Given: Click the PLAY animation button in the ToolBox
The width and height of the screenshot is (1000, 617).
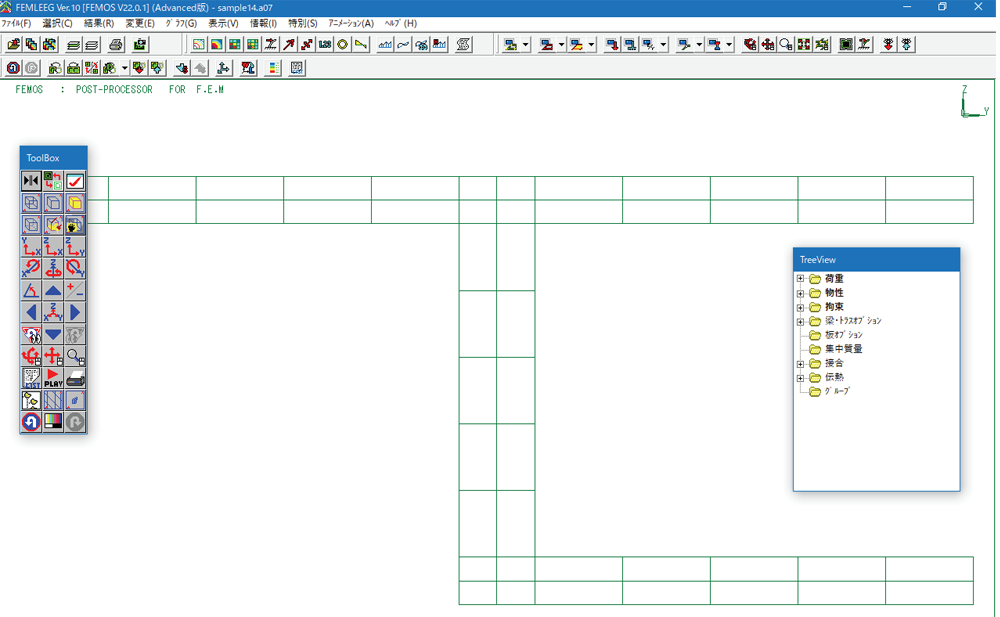Looking at the screenshot, I should point(53,378).
